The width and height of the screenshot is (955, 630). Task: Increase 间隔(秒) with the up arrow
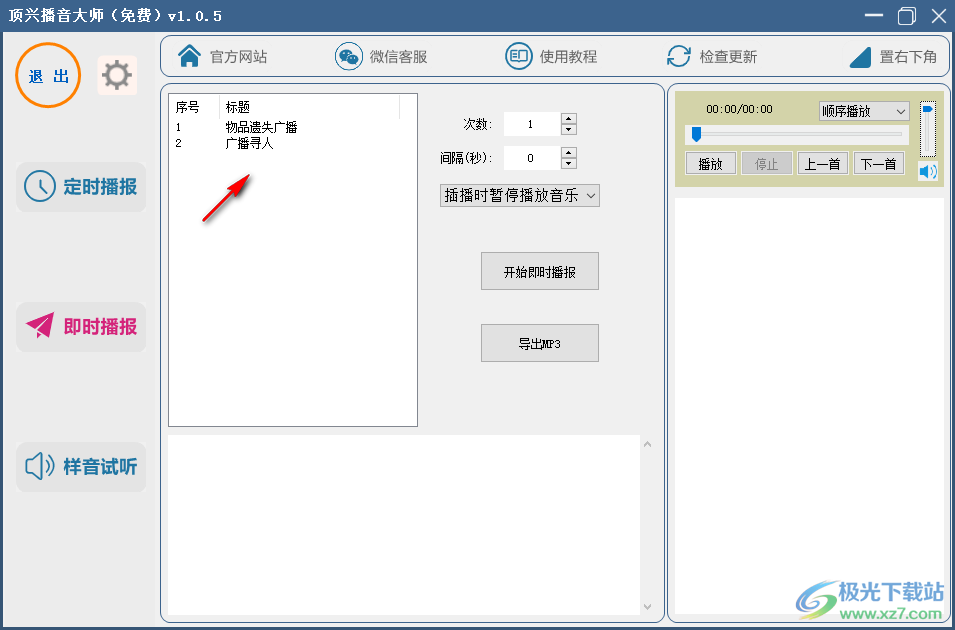pos(568,152)
